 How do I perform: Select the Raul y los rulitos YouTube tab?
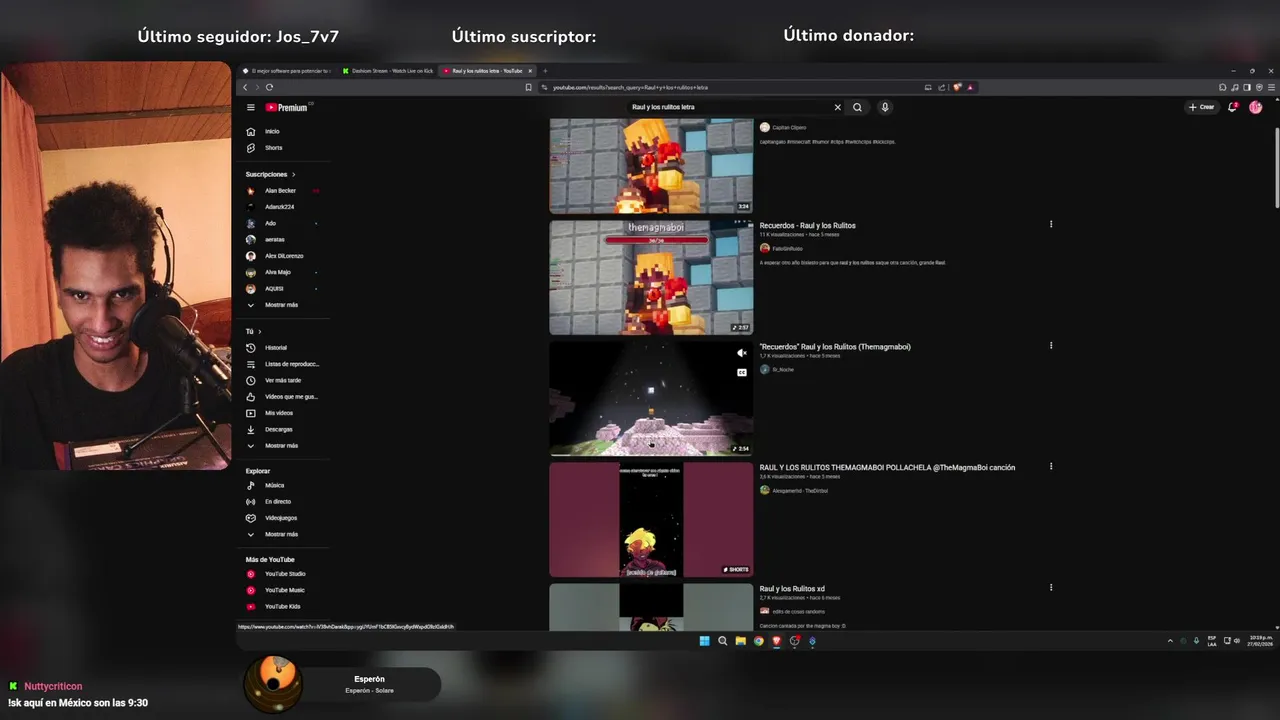coord(487,71)
